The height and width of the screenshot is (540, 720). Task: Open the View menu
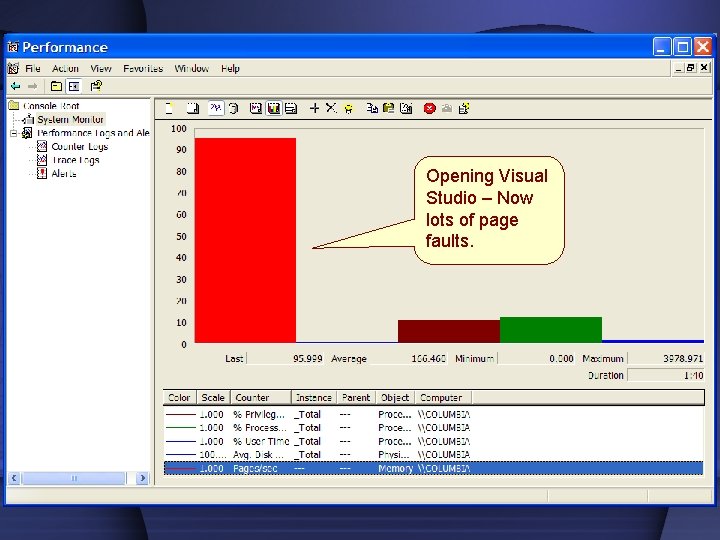coord(101,68)
